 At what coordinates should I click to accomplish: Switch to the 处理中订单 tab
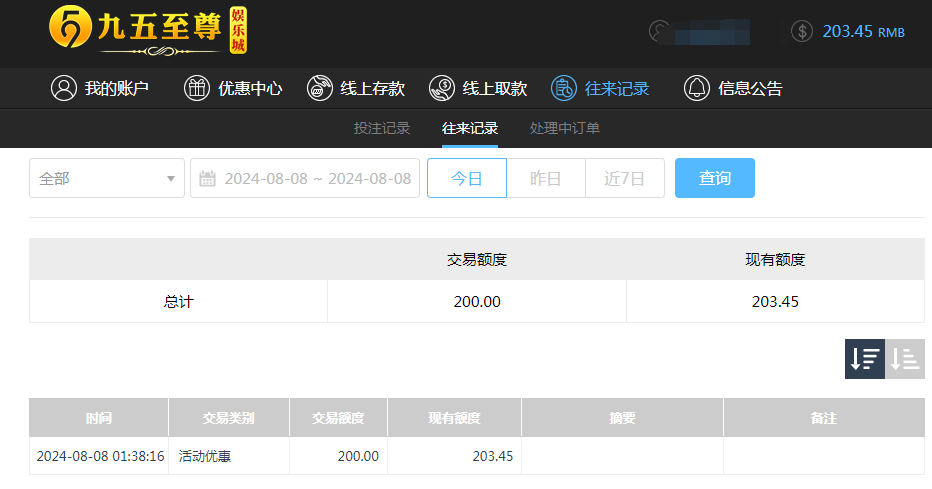click(565, 128)
